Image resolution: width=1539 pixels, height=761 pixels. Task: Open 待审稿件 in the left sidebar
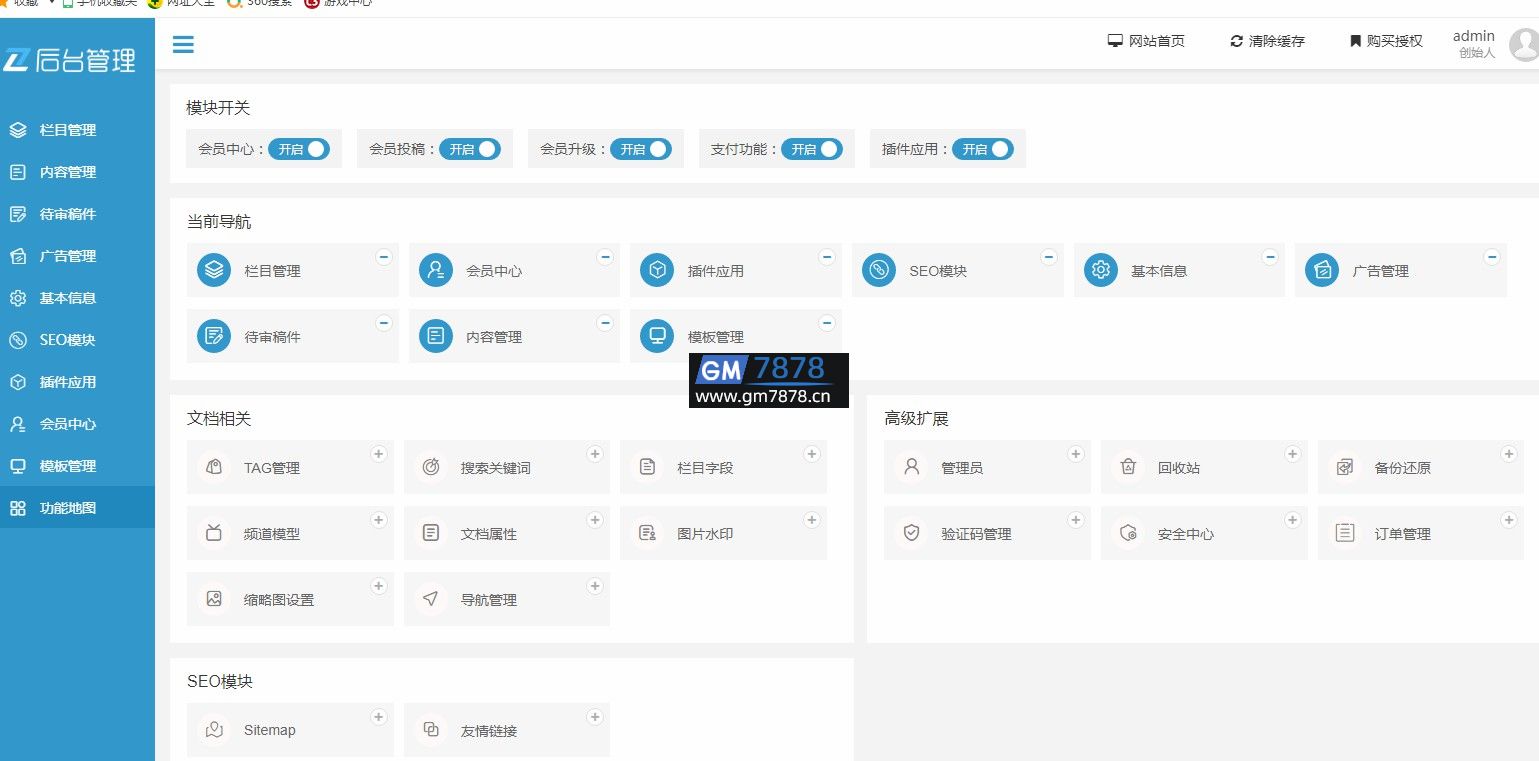click(x=77, y=214)
